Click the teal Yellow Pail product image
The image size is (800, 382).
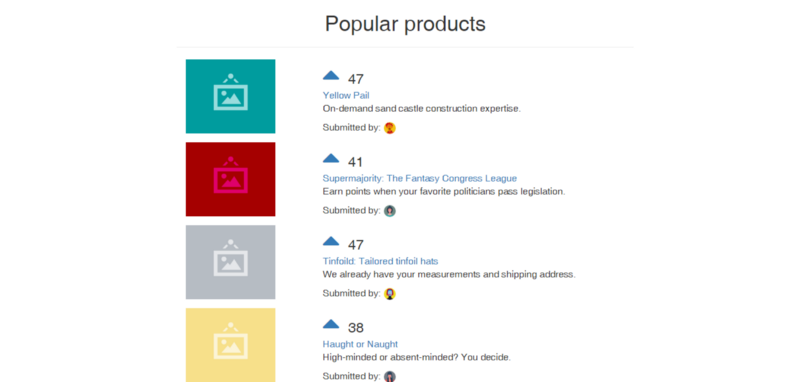231,96
